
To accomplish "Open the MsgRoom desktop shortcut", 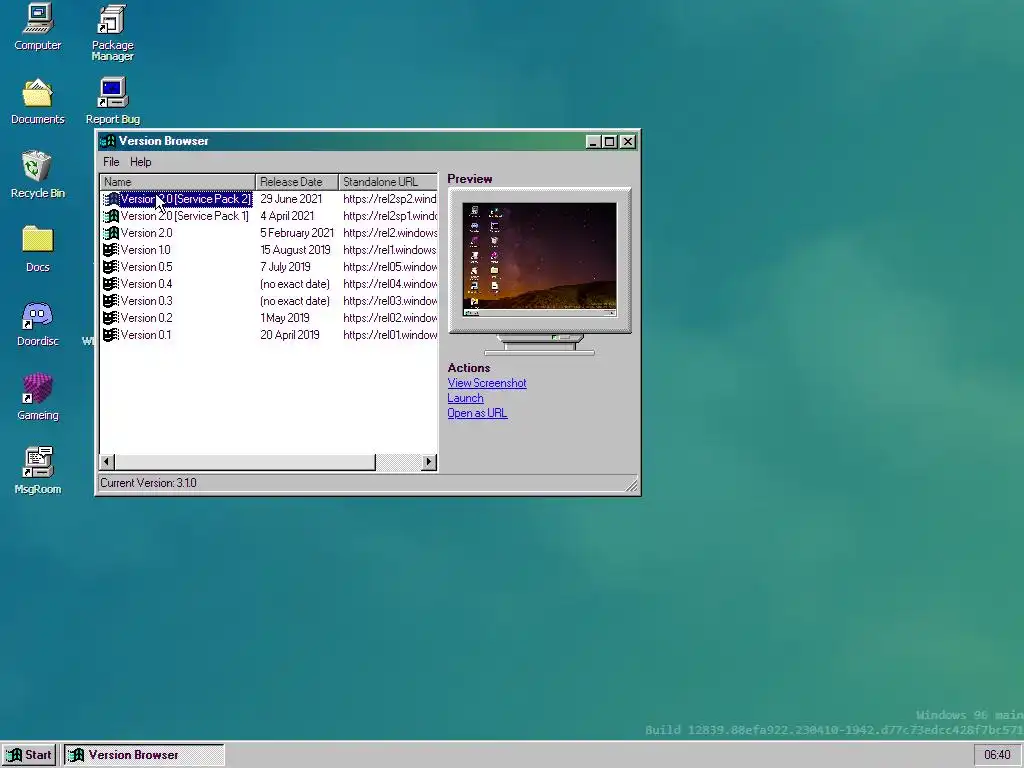I will [37, 470].
